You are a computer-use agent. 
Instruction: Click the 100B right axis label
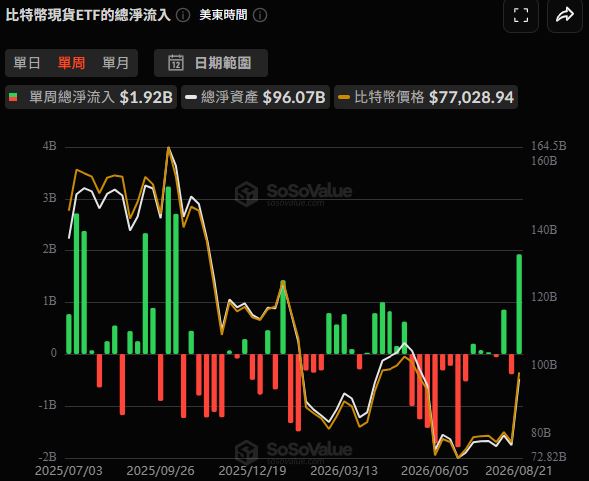coord(544,365)
